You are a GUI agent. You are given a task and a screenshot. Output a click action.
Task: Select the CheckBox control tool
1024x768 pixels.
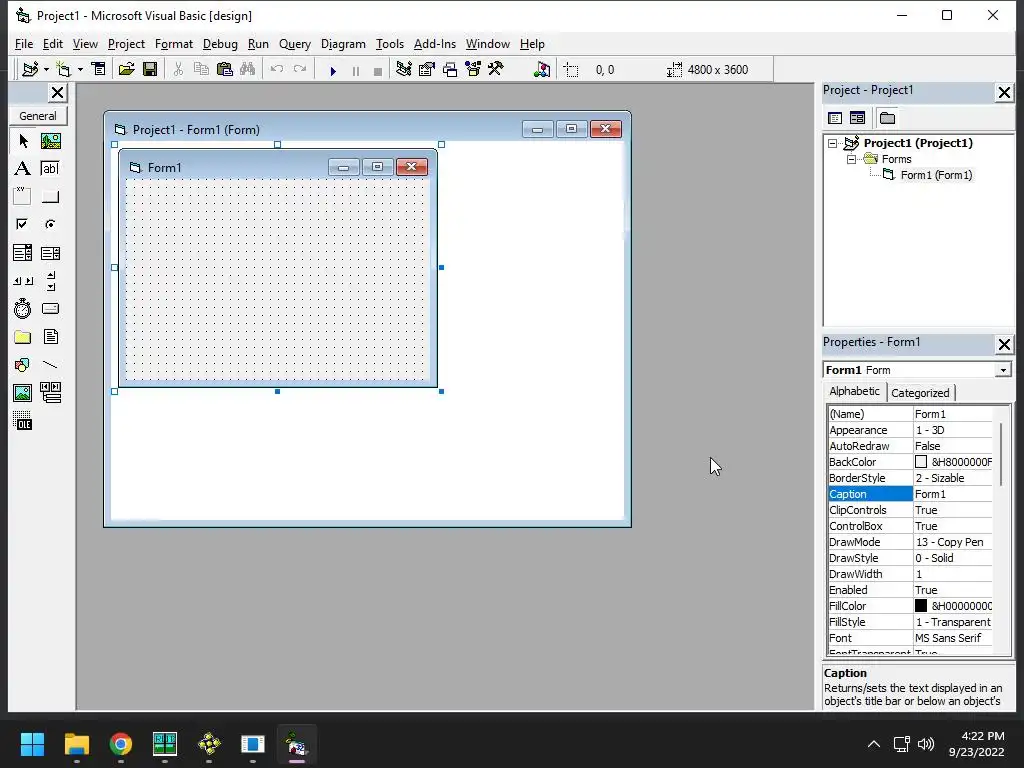[23, 224]
